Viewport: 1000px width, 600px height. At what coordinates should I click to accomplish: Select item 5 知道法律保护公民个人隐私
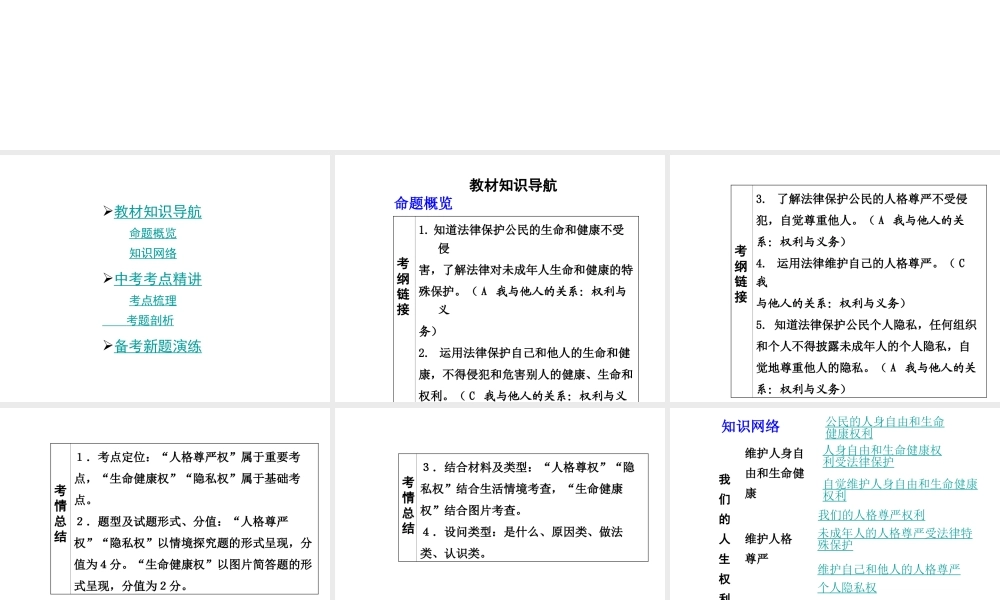(x=866, y=356)
